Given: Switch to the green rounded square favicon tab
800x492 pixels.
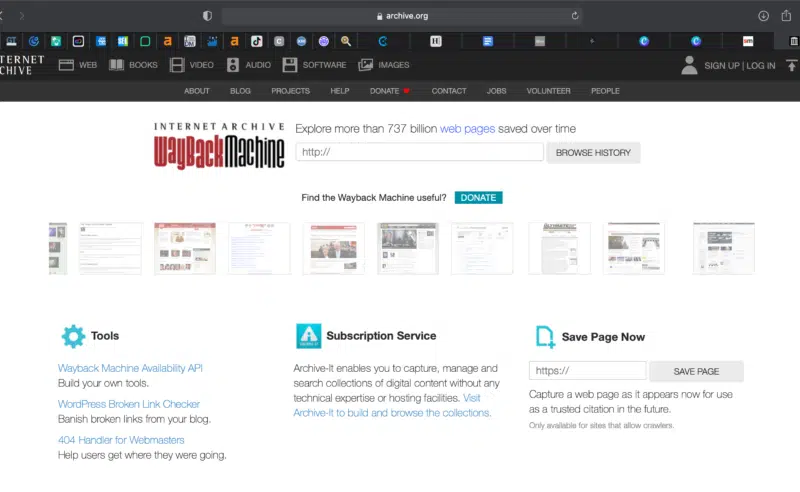Looking at the screenshot, I should tap(145, 41).
